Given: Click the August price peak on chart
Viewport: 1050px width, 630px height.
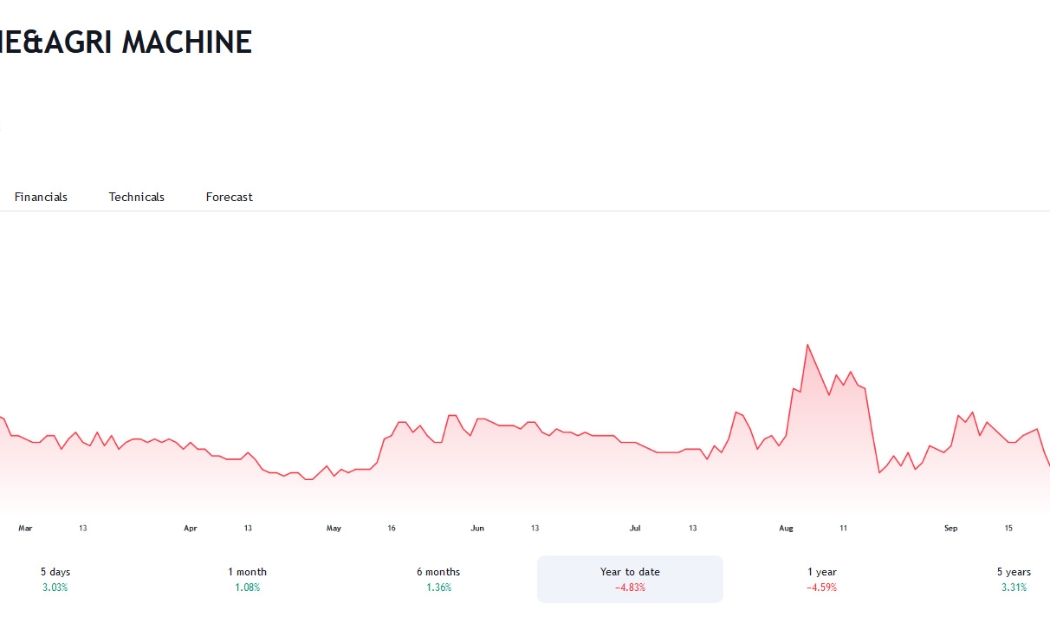Looking at the screenshot, I should (808, 345).
